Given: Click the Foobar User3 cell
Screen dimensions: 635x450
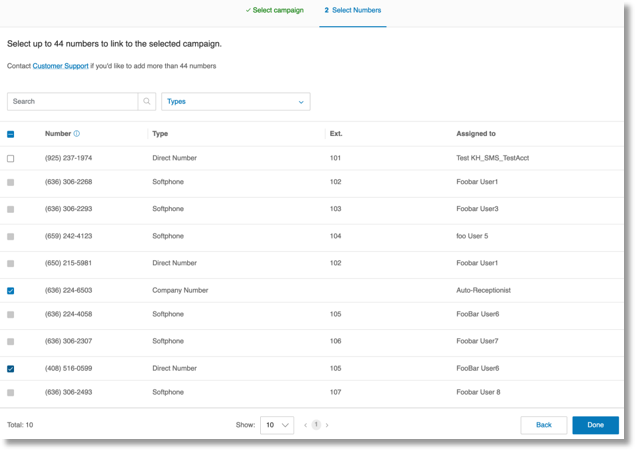Looking at the screenshot, I should 477,209.
